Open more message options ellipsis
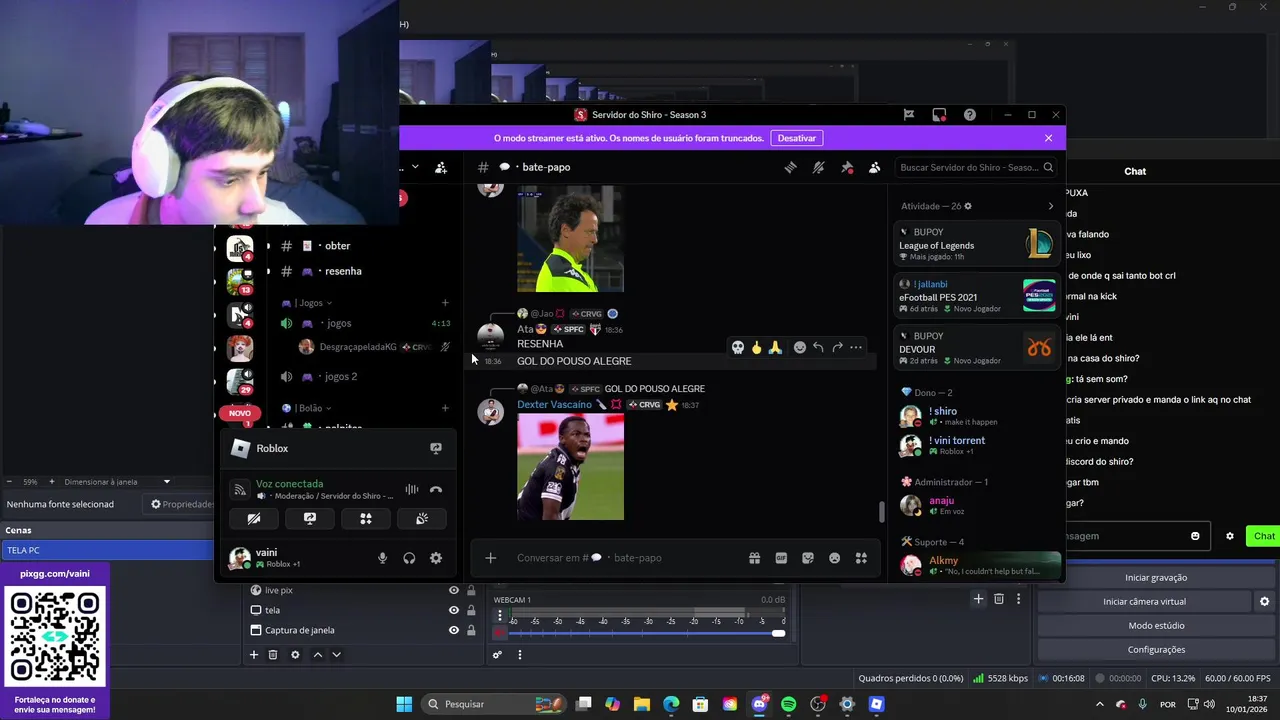The width and height of the screenshot is (1280, 720). (856, 347)
